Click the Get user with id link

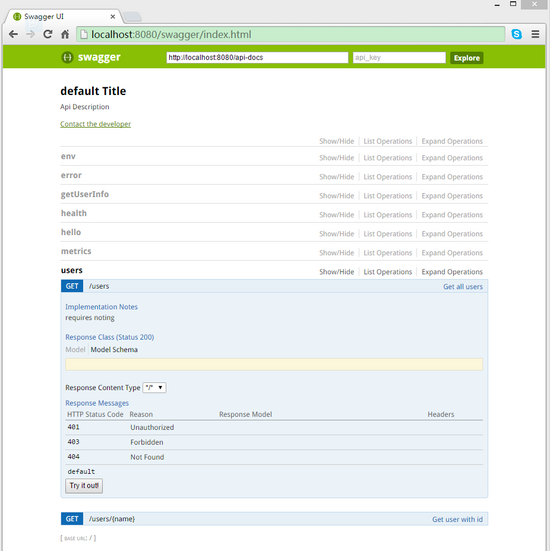pos(457,519)
